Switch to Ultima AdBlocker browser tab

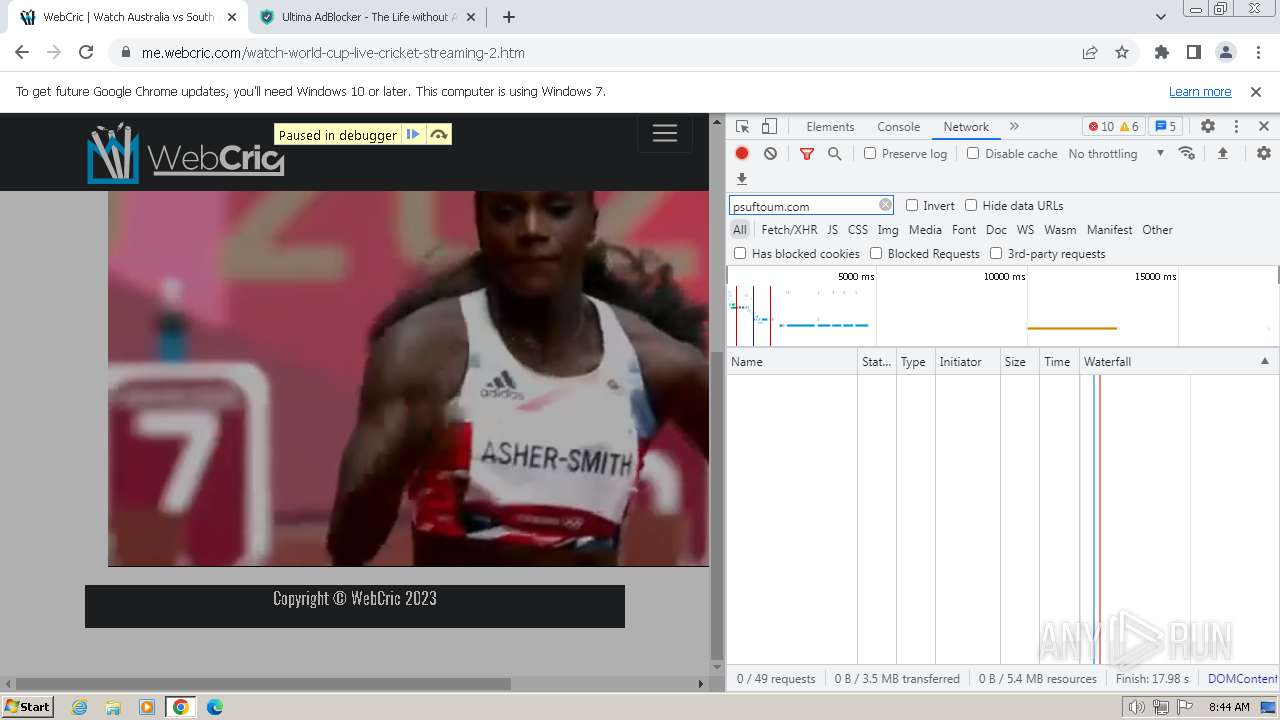pos(366,17)
